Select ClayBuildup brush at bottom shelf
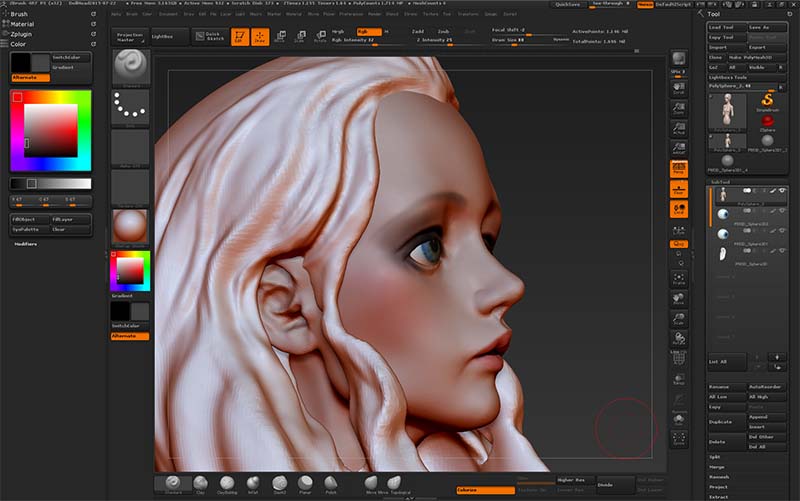This screenshot has width=800, height=501. pos(227,484)
